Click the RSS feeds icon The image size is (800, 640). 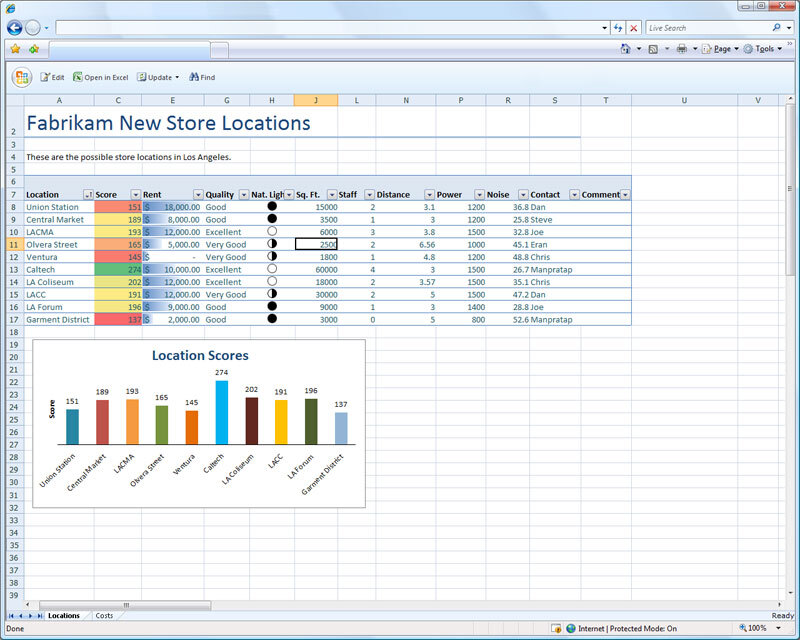click(x=652, y=46)
